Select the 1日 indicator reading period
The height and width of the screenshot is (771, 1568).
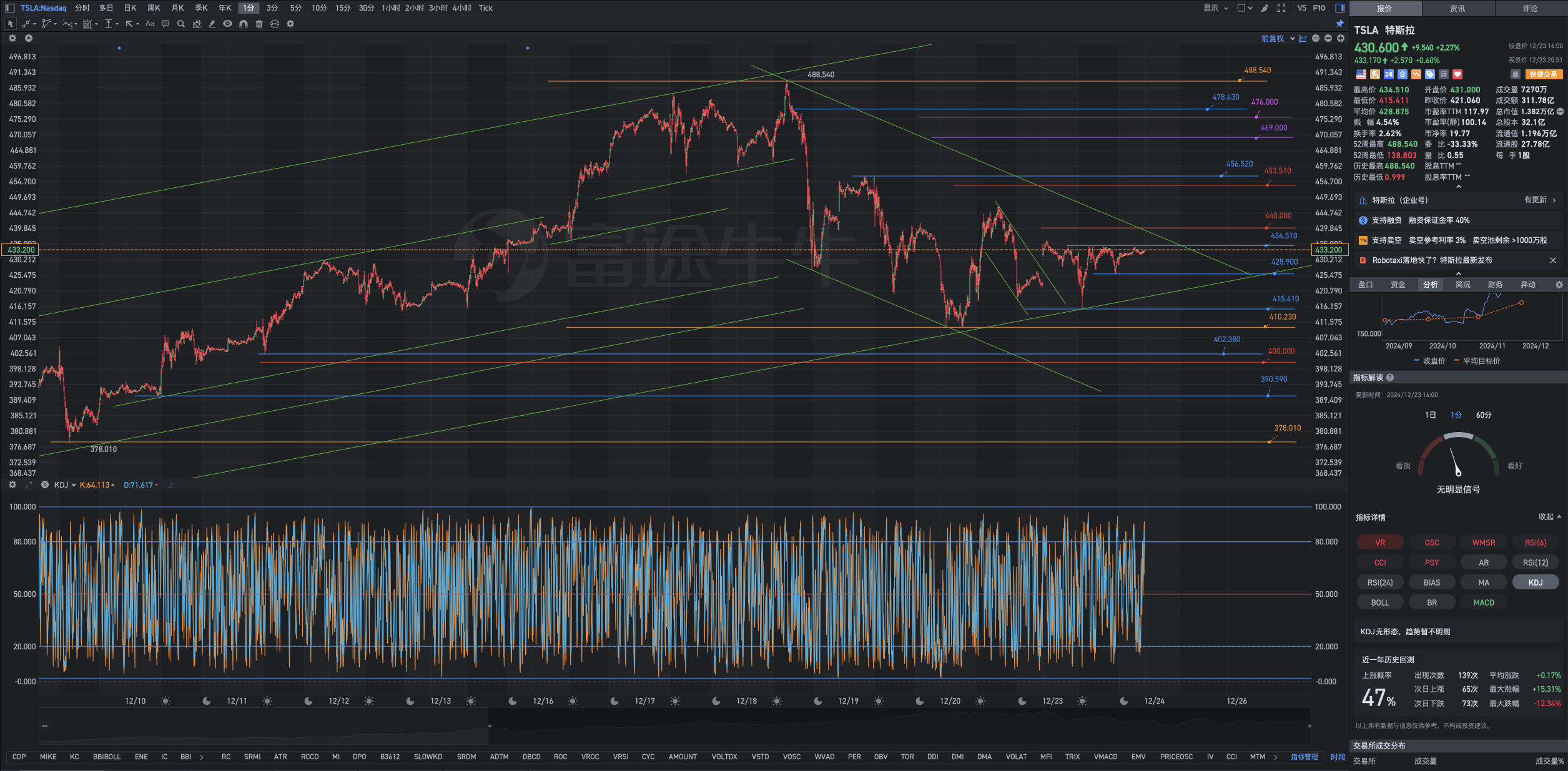pos(1430,415)
